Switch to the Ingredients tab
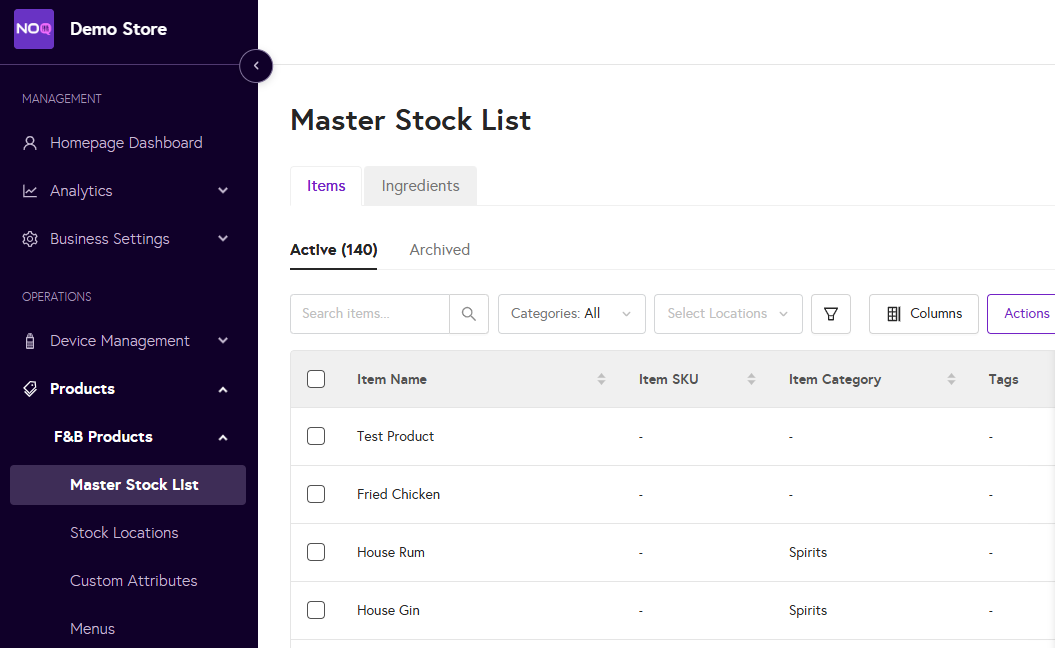 click(420, 186)
